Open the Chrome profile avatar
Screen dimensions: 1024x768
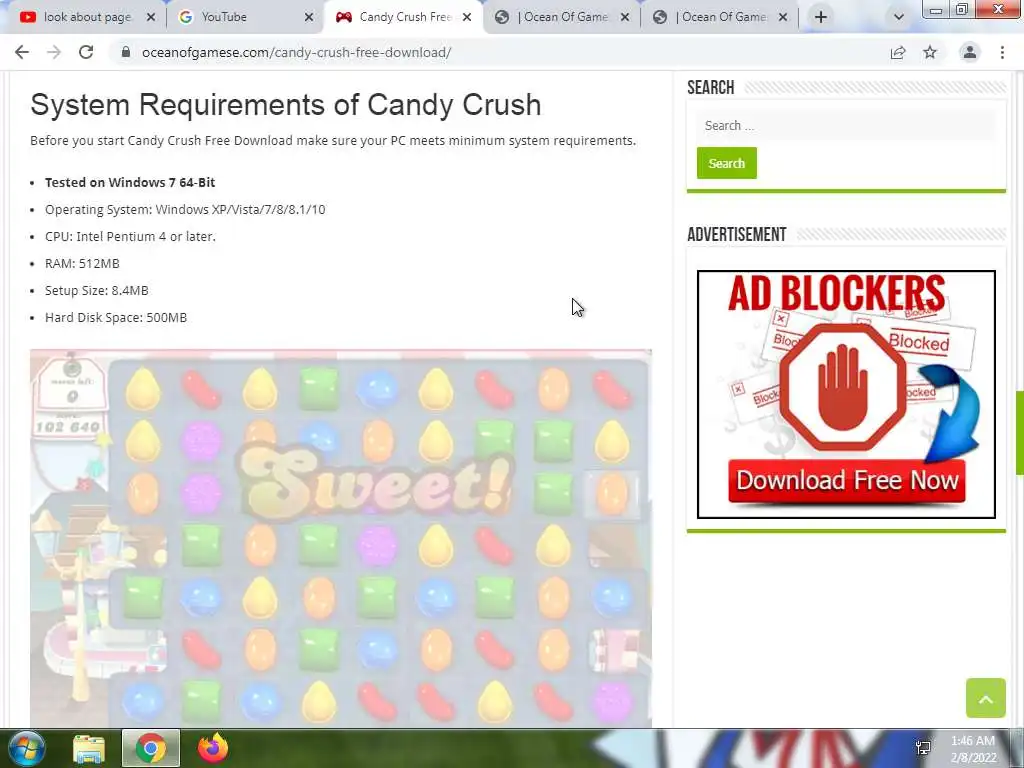coord(970,52)
